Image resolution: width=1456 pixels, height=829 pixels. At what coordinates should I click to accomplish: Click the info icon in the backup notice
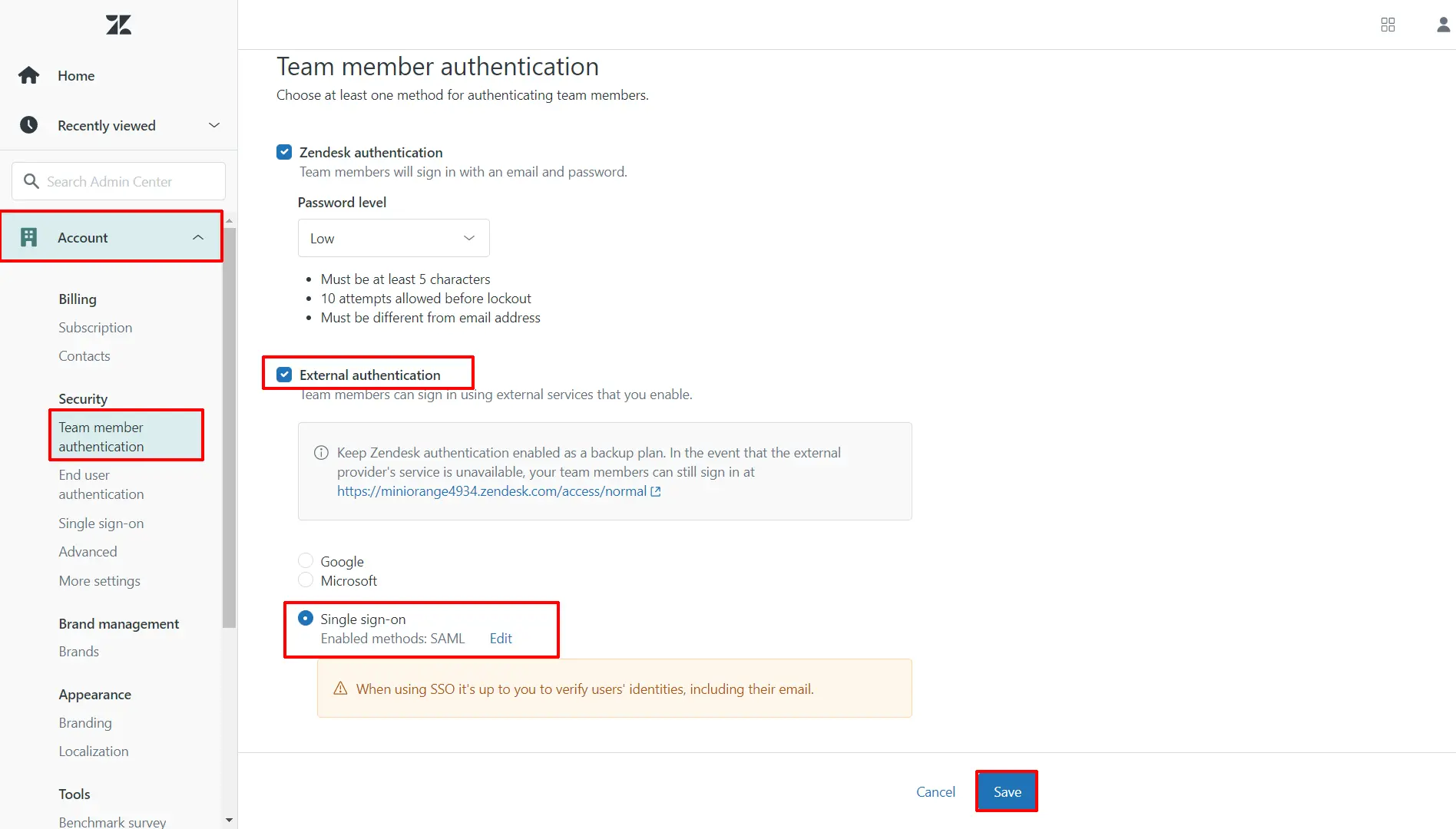click(321, 452)
